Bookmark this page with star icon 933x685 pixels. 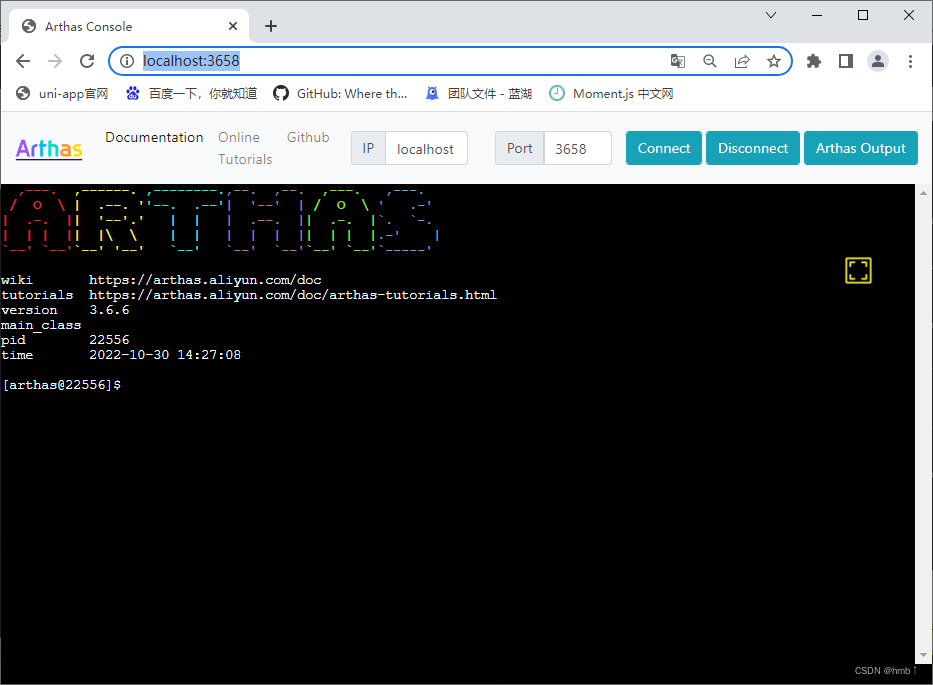774,61
